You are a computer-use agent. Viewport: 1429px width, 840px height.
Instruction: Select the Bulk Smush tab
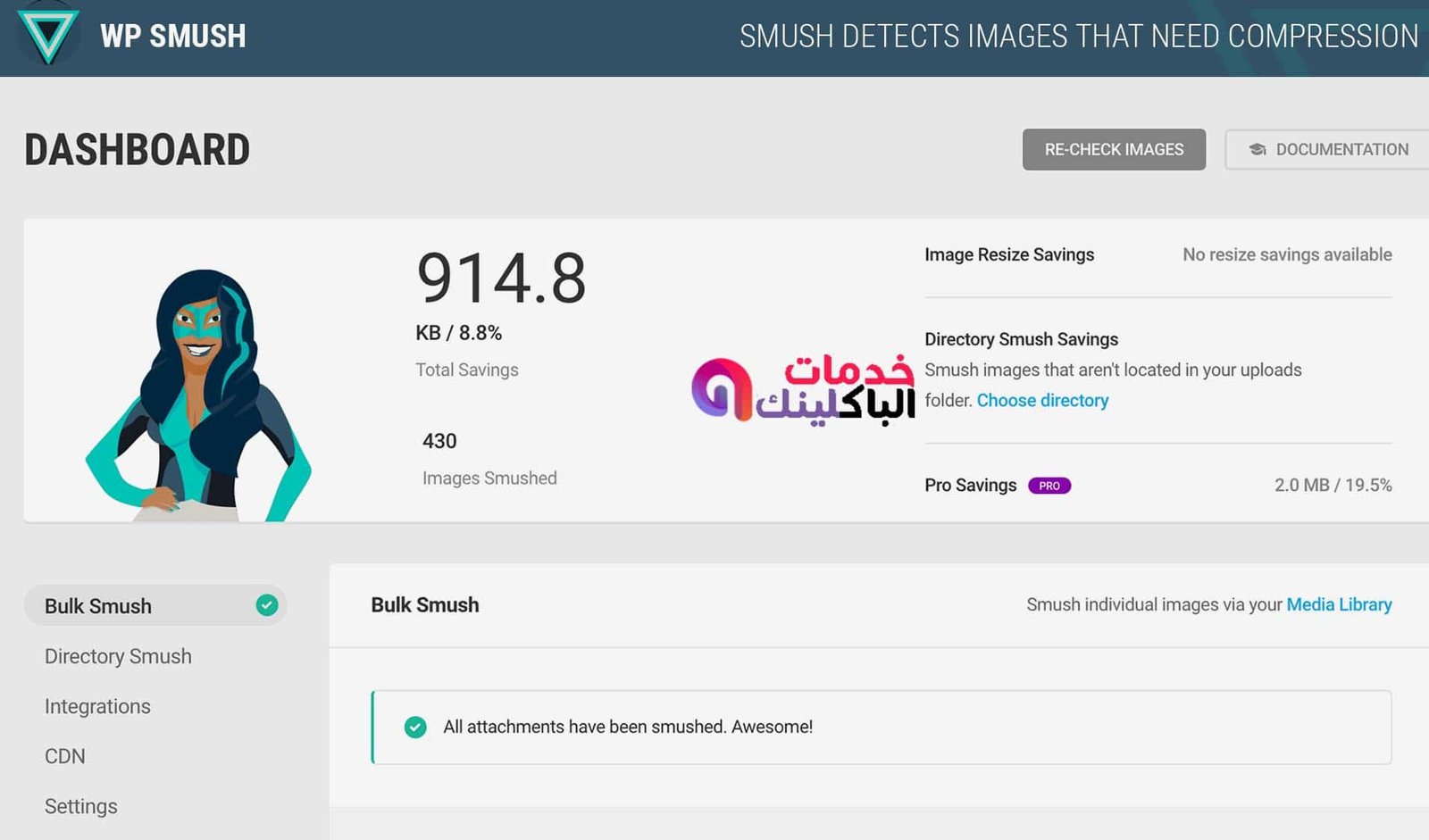tap(98, 605)
